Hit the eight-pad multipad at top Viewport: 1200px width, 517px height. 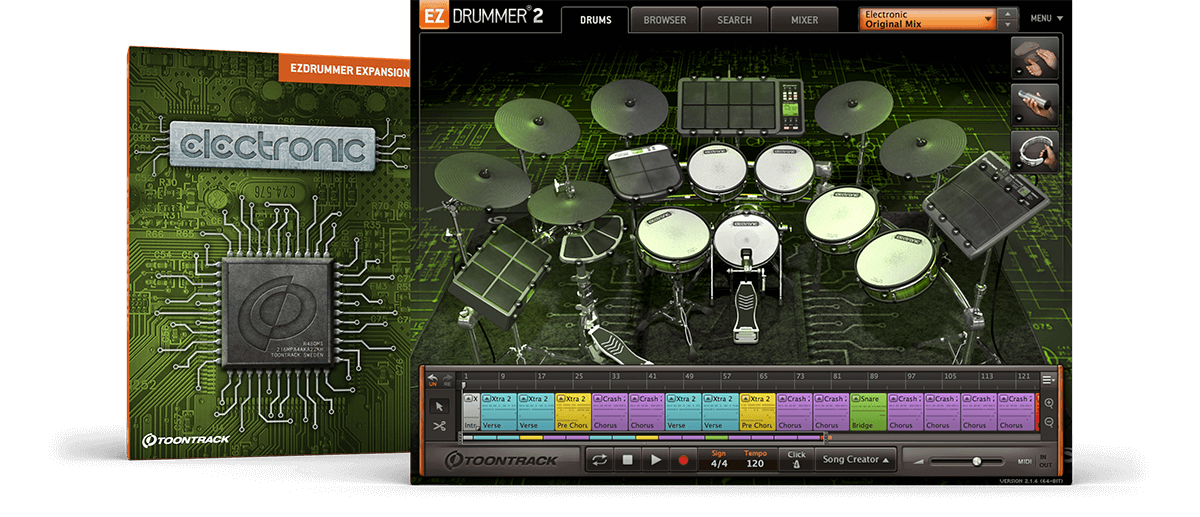click(738, 106)
